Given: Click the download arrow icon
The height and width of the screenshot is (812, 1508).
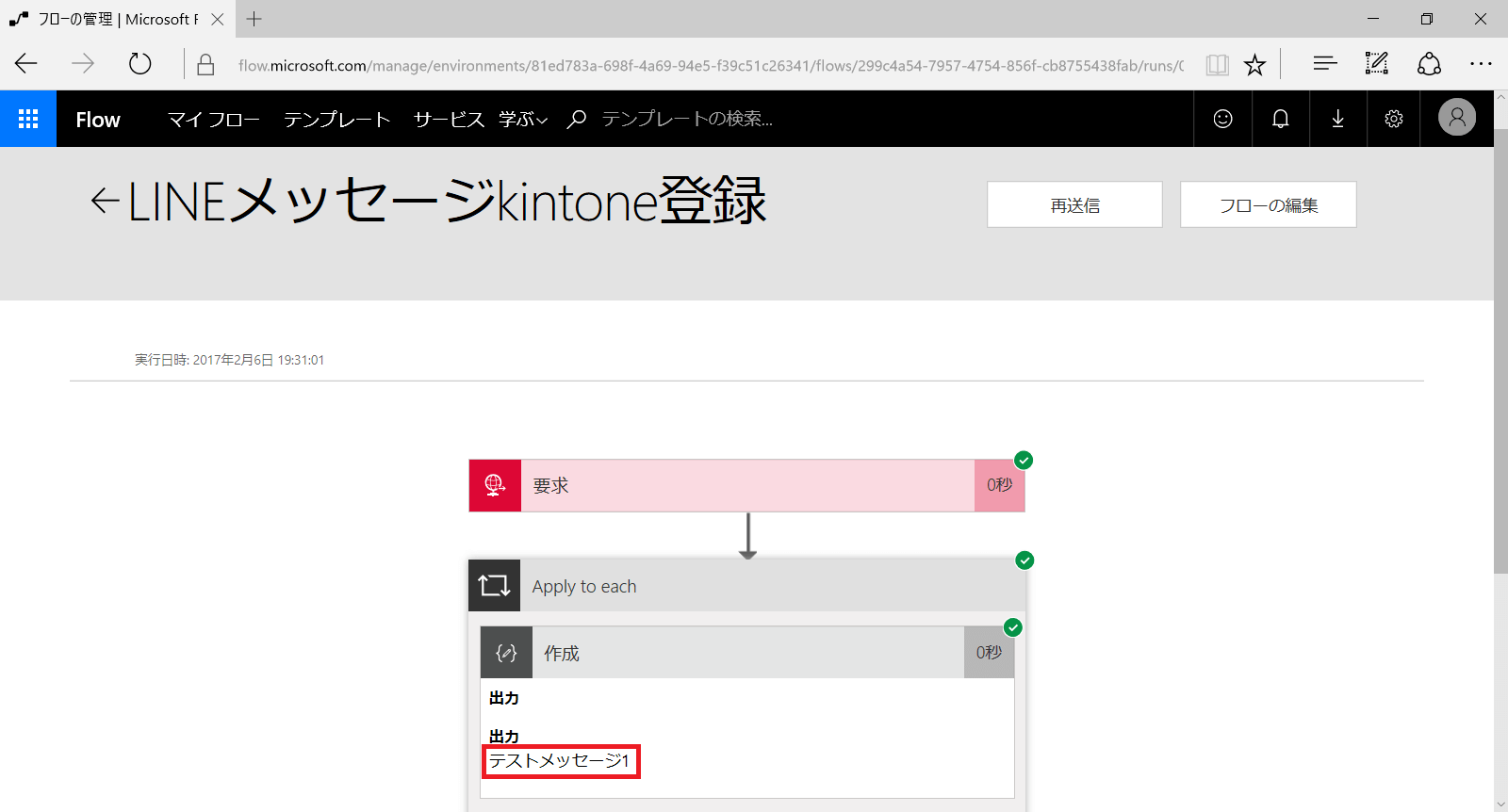Looking at the screenshot, I should point(1337,119).
